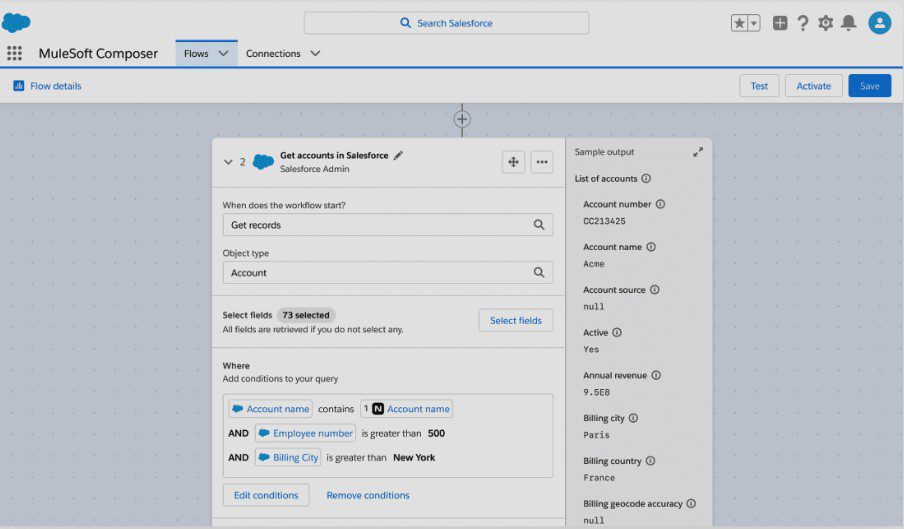Click the move step arrows icon
The image size is (904, 529).
coord(513,162)
